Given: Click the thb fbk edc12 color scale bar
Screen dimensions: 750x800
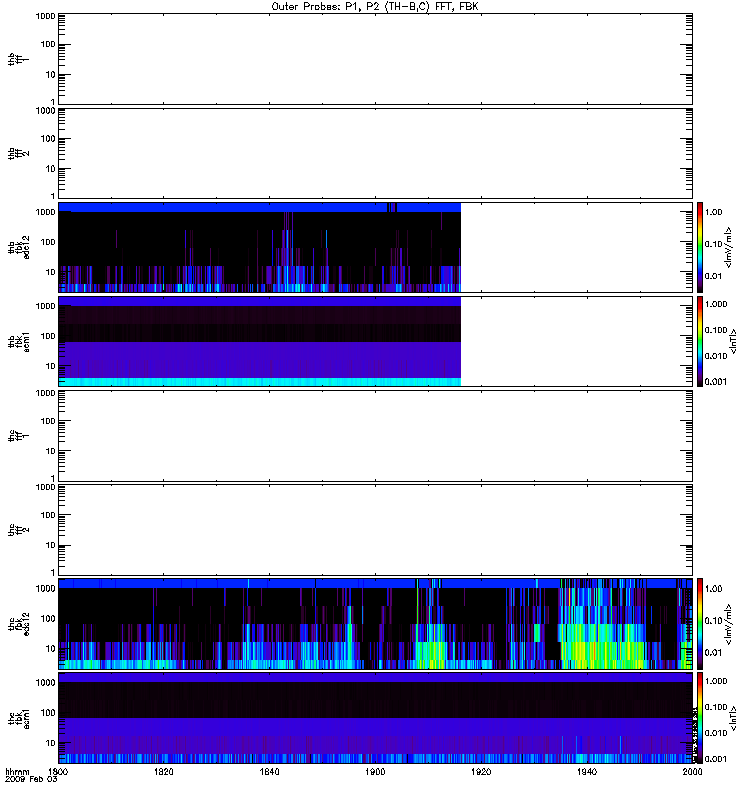Looking at the screenshot, I should tap(700, 247).
